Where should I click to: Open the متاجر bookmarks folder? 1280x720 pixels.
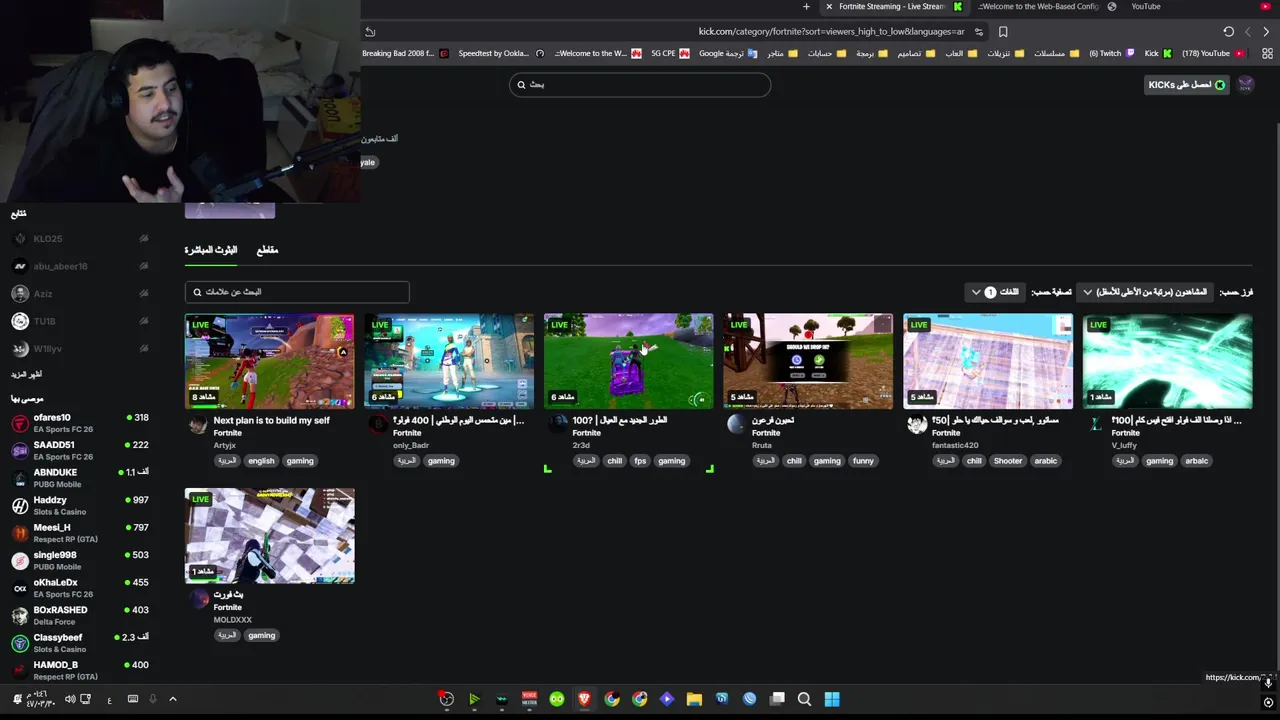pos(783,54)
